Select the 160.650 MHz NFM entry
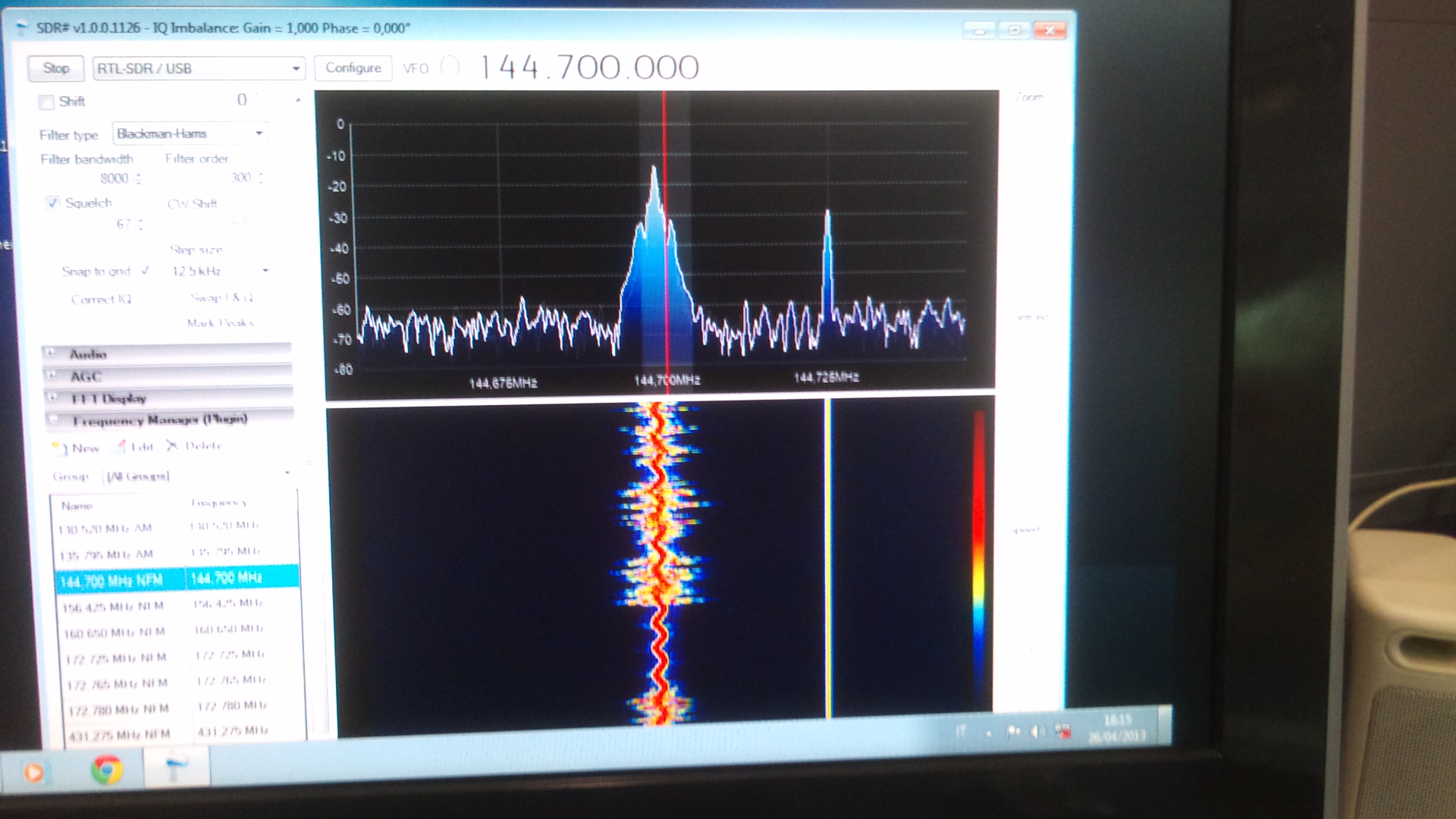Image resolution: width=1456 pixels, height=819 pixels. point(182,631)
